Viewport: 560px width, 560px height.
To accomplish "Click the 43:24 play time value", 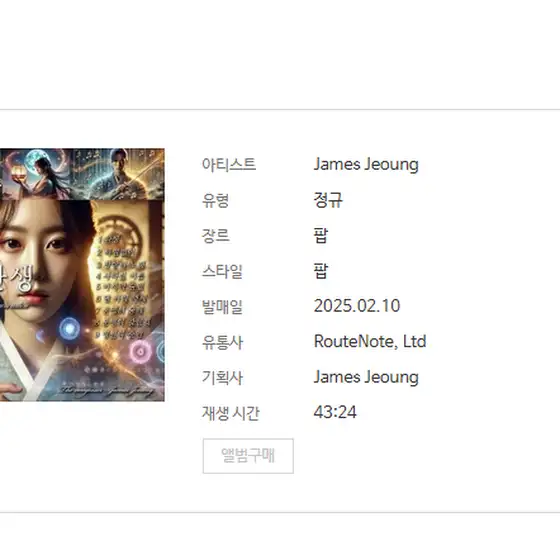I will pyautogui.click(x=335, y=412).
